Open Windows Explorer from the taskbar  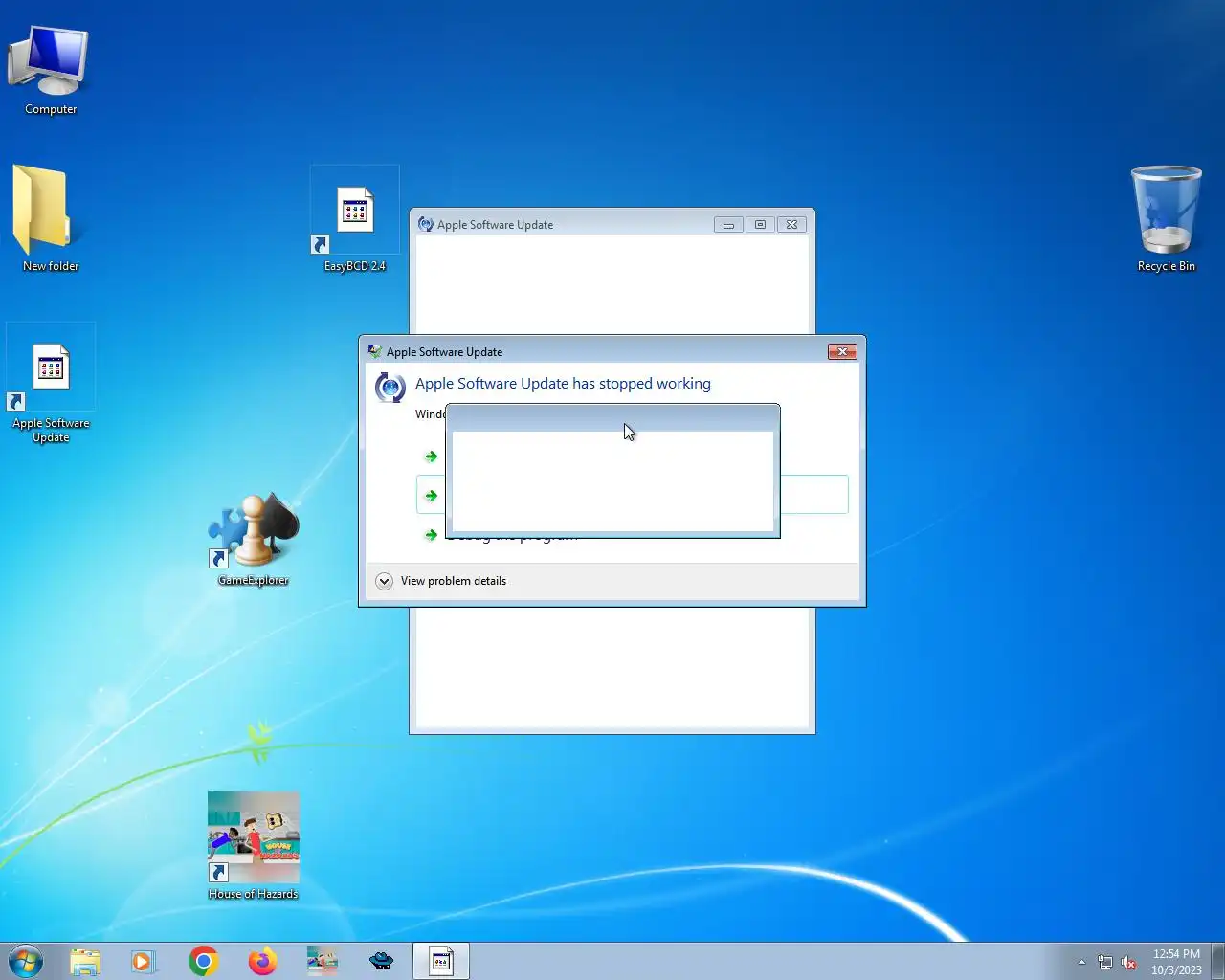pyautogui.click(x=85, y=961)
